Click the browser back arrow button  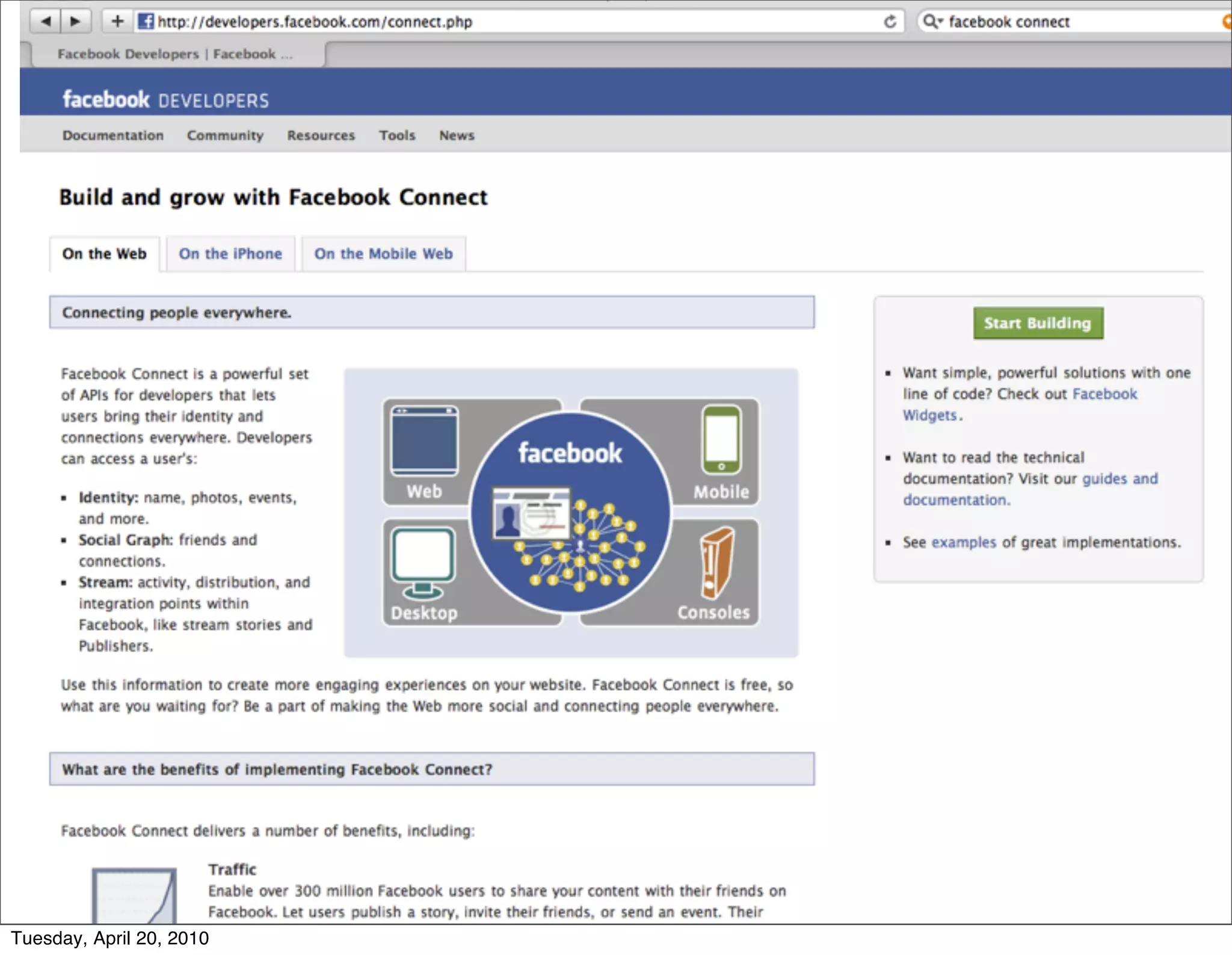(x=46, y=22)
